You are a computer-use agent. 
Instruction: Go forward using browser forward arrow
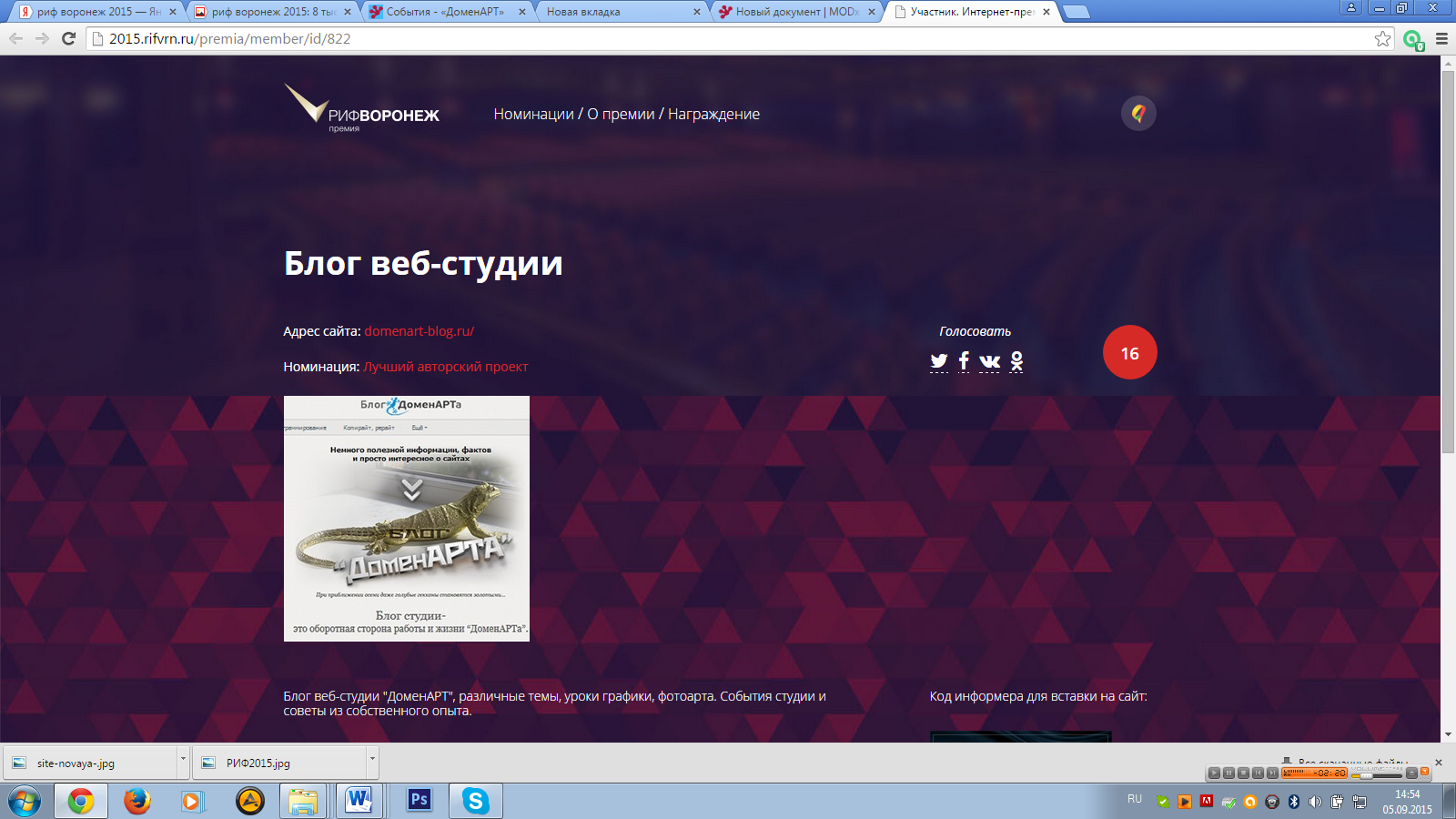point(42,38)
